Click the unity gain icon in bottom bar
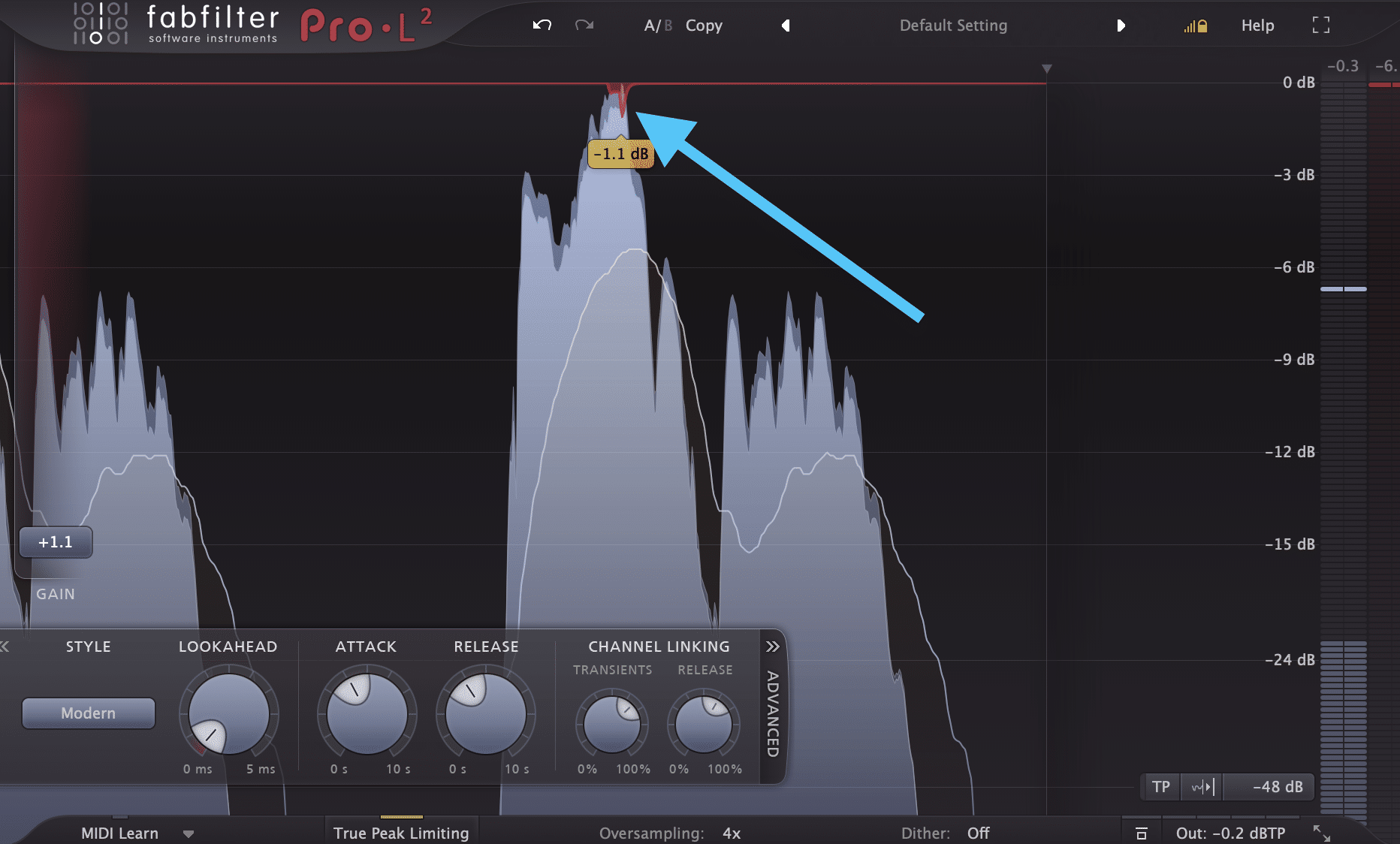The width and height of the screenshot is (1400, 844). pos(1142,833)
